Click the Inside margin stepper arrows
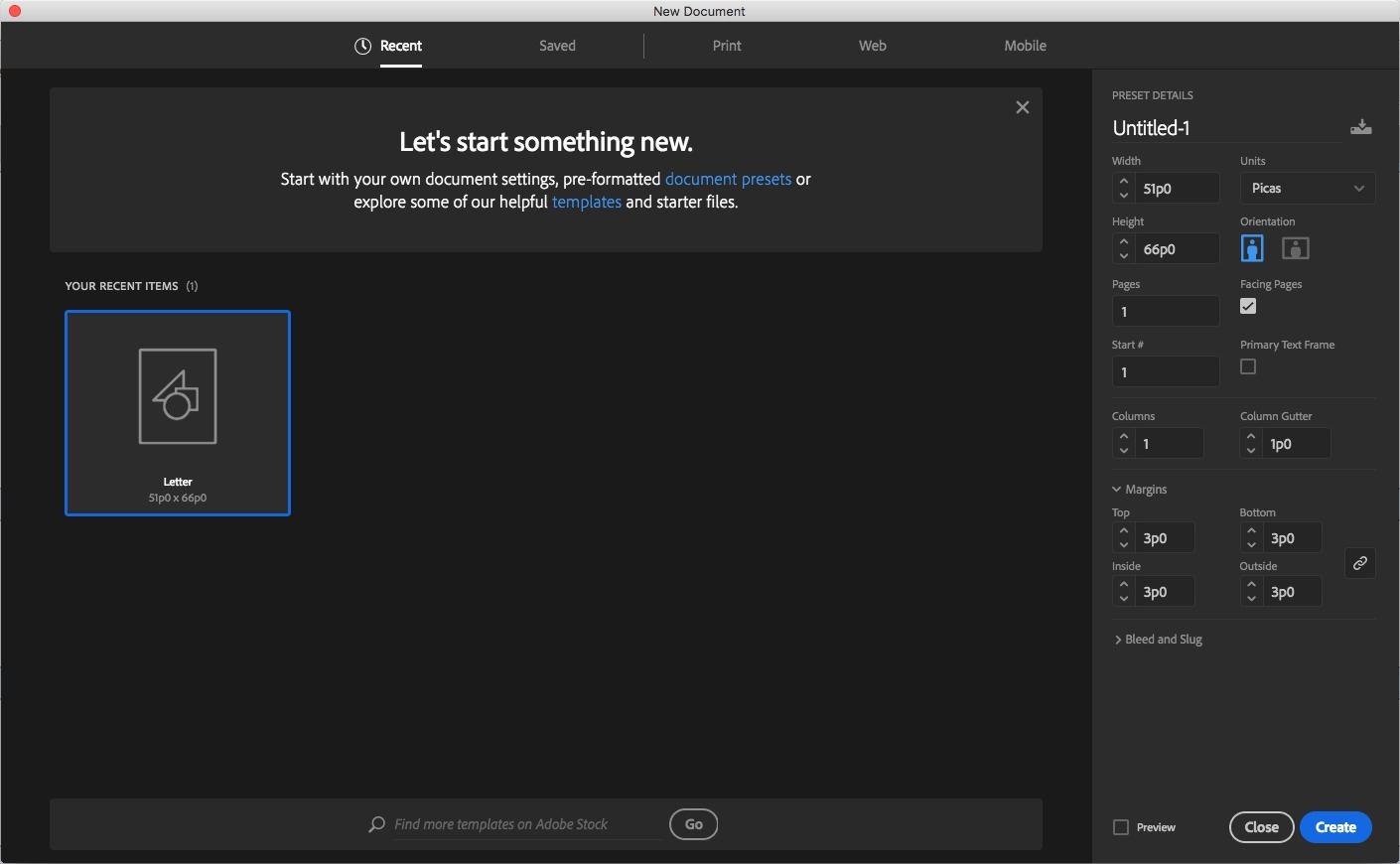The height and width of the screenshot is (864, 1400). [1124, 591]
